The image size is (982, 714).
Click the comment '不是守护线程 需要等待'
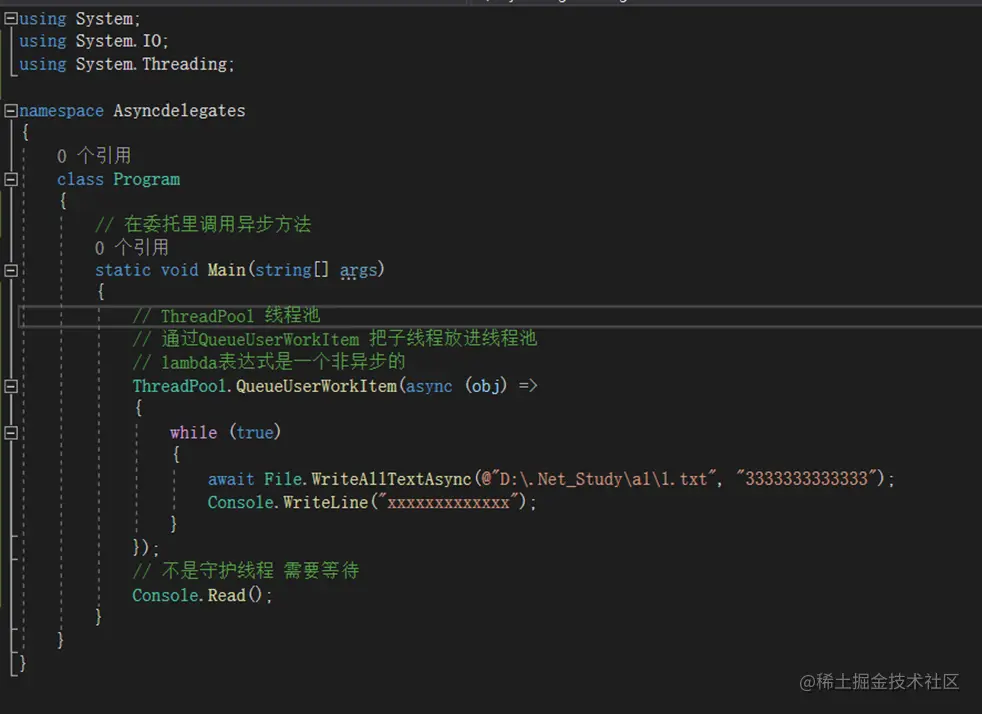(x=246, y=571)
